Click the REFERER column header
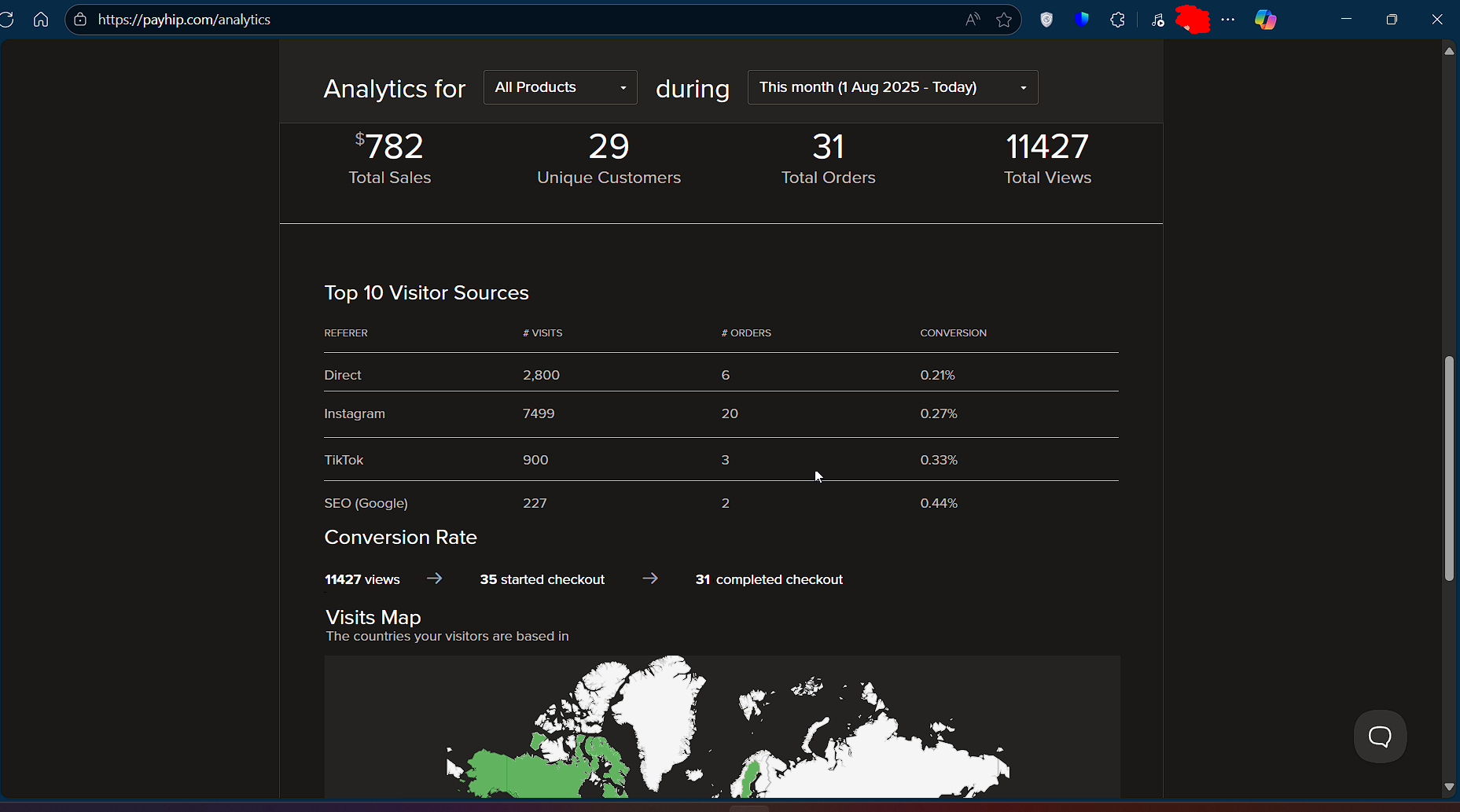Screen dimensions: 1460x812 [346, 333]
